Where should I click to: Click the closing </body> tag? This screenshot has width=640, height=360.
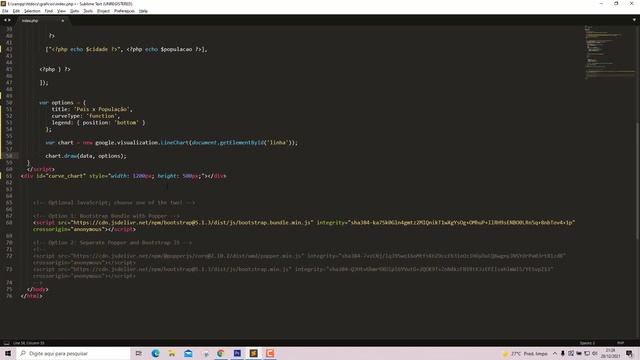tap(38, 289)
